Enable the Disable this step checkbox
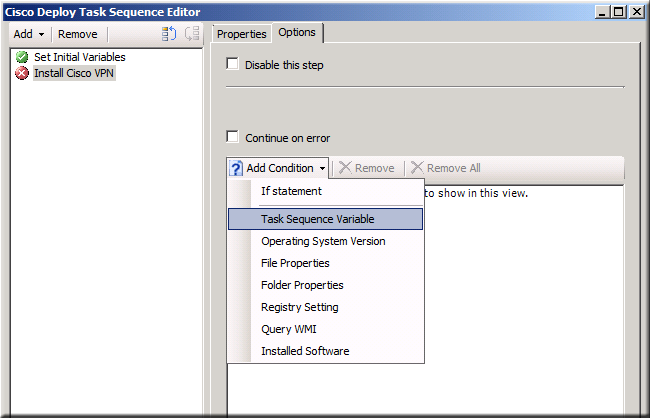 click(232, 64)
